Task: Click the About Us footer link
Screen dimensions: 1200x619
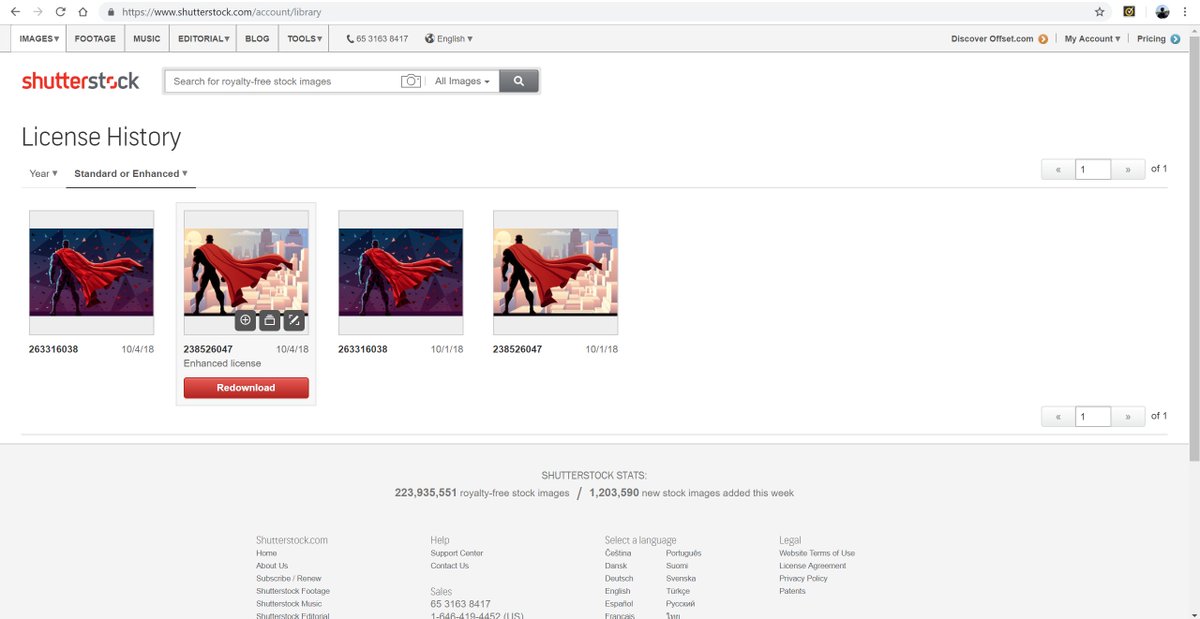Action: (272, 566)
